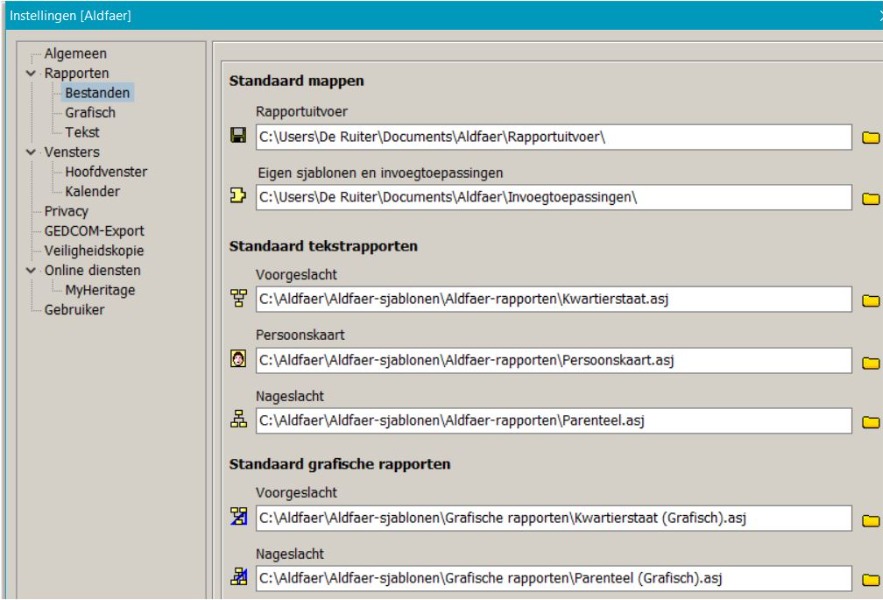Click folder icon for Kwartierstaat (Grafisch).asj
This screenshot has height=600, width=883.
click(870, 519)
